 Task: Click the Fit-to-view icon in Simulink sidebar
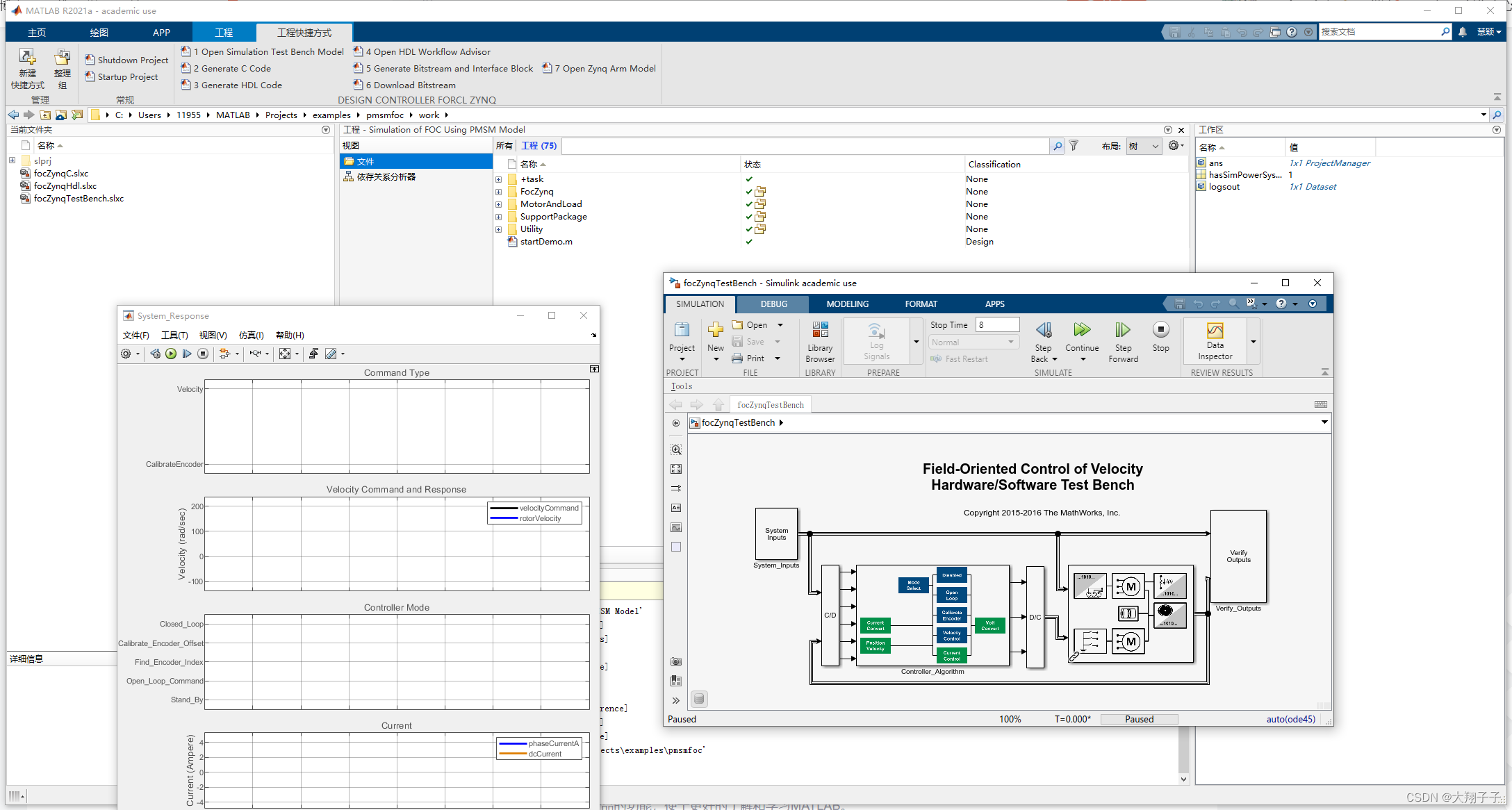[675, 468]
